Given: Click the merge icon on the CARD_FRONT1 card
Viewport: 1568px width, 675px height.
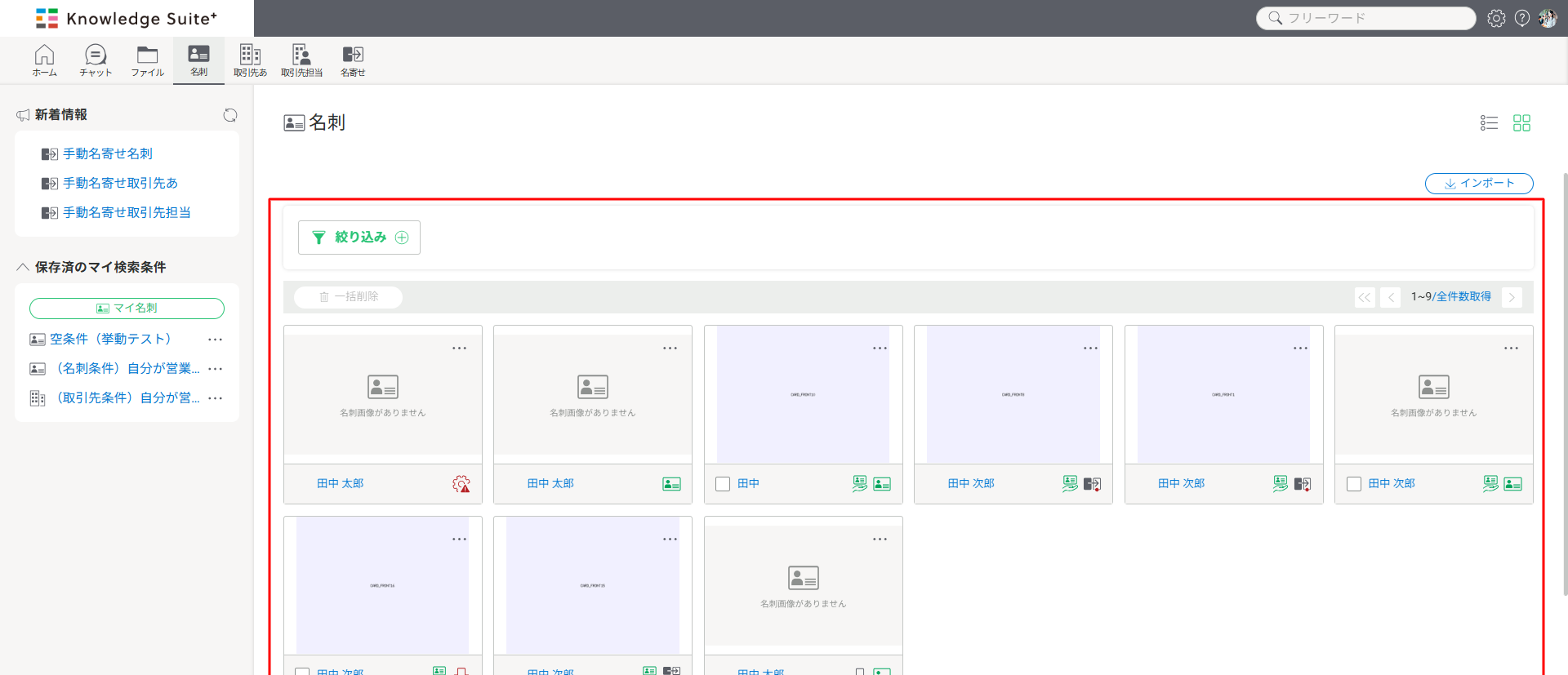Looking at the screenshot, I should (x=1303, y=484).
